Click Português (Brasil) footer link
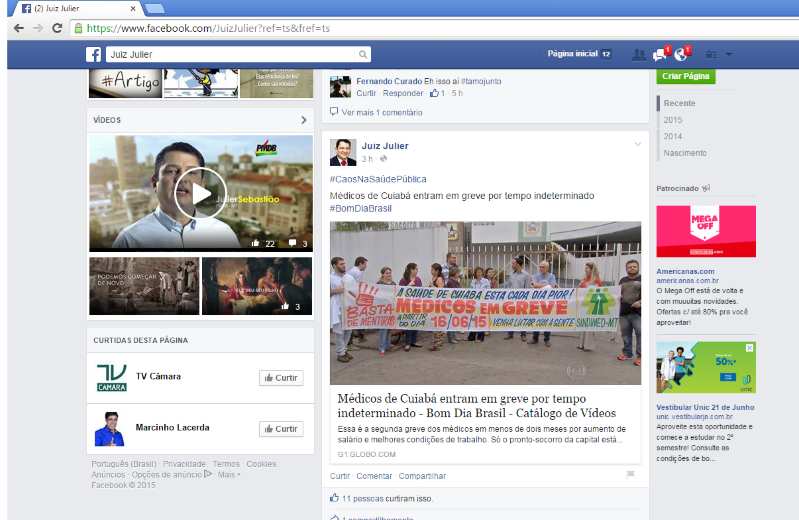This screenshot has height=520, width=799. click(124, 464)
